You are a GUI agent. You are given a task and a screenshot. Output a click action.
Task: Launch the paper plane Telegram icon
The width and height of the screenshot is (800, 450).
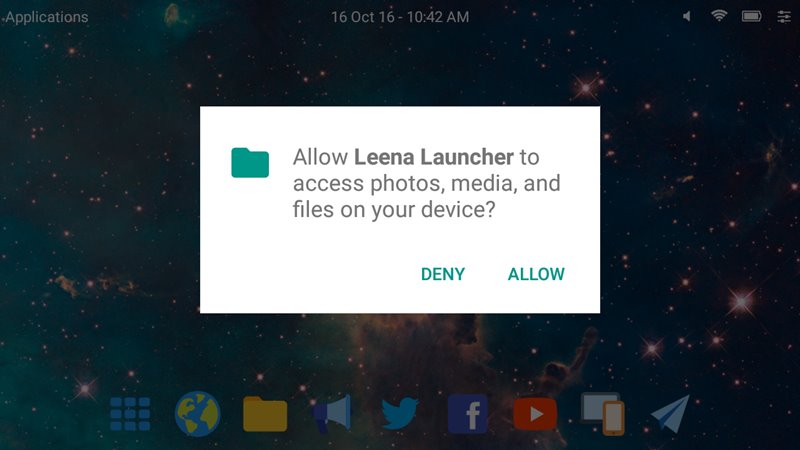pyautogui.click(x=670, y=414)
